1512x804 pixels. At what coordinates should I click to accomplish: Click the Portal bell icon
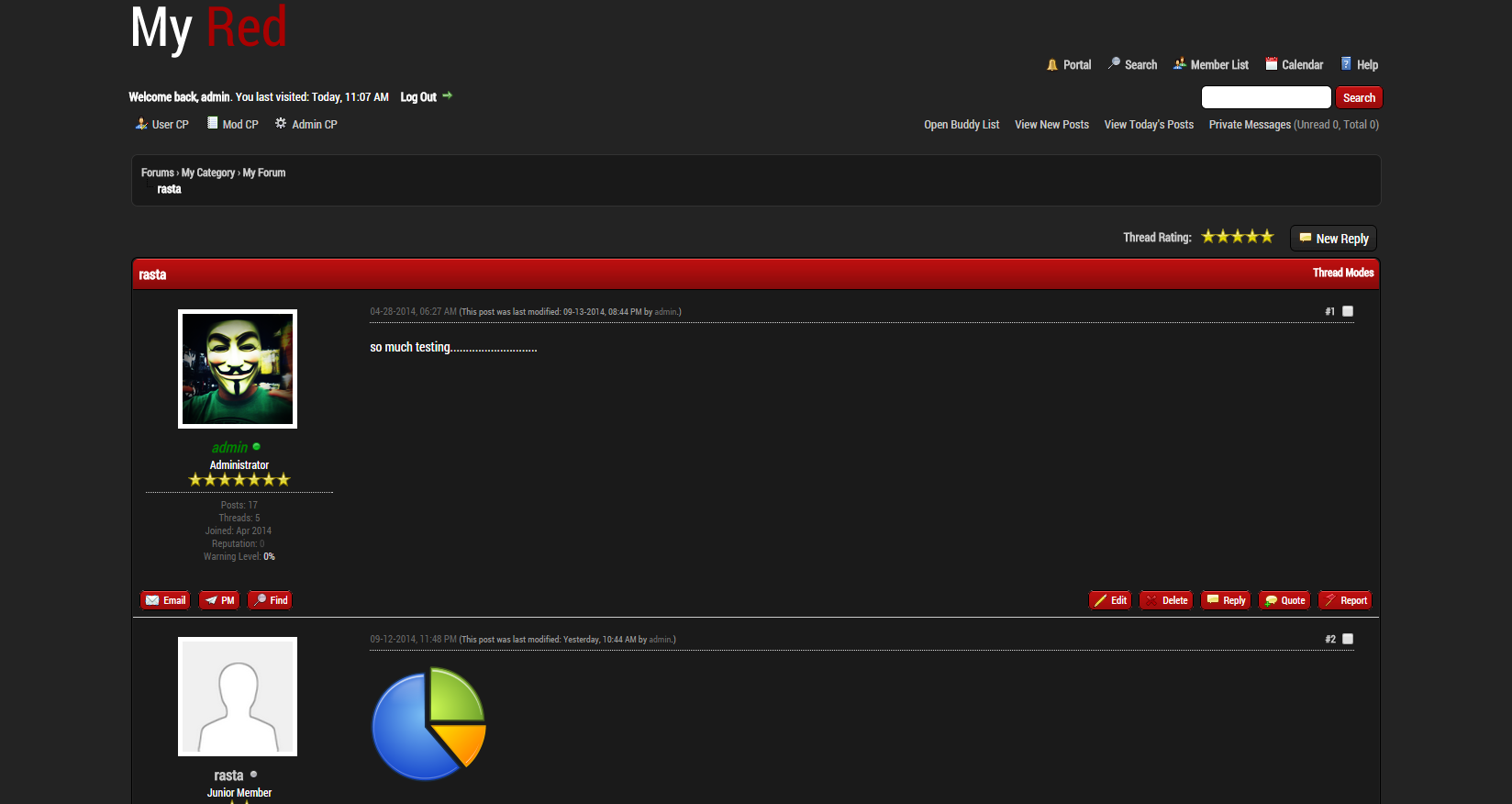[x=1052, y=65]
